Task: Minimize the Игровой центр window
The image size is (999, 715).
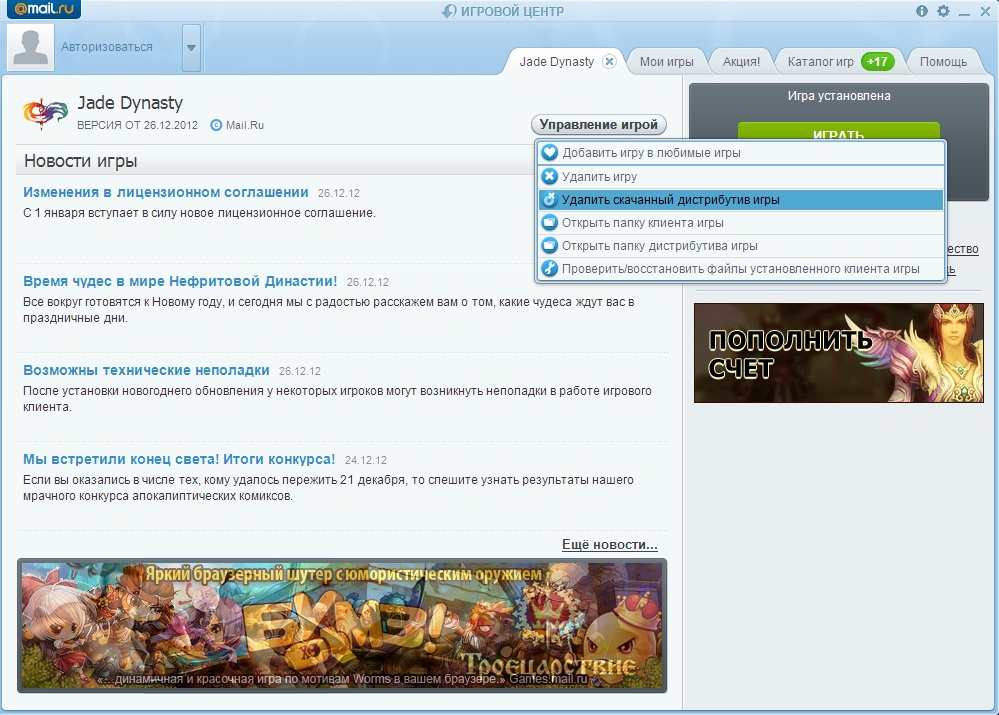Action: click(x=965, y=12)
